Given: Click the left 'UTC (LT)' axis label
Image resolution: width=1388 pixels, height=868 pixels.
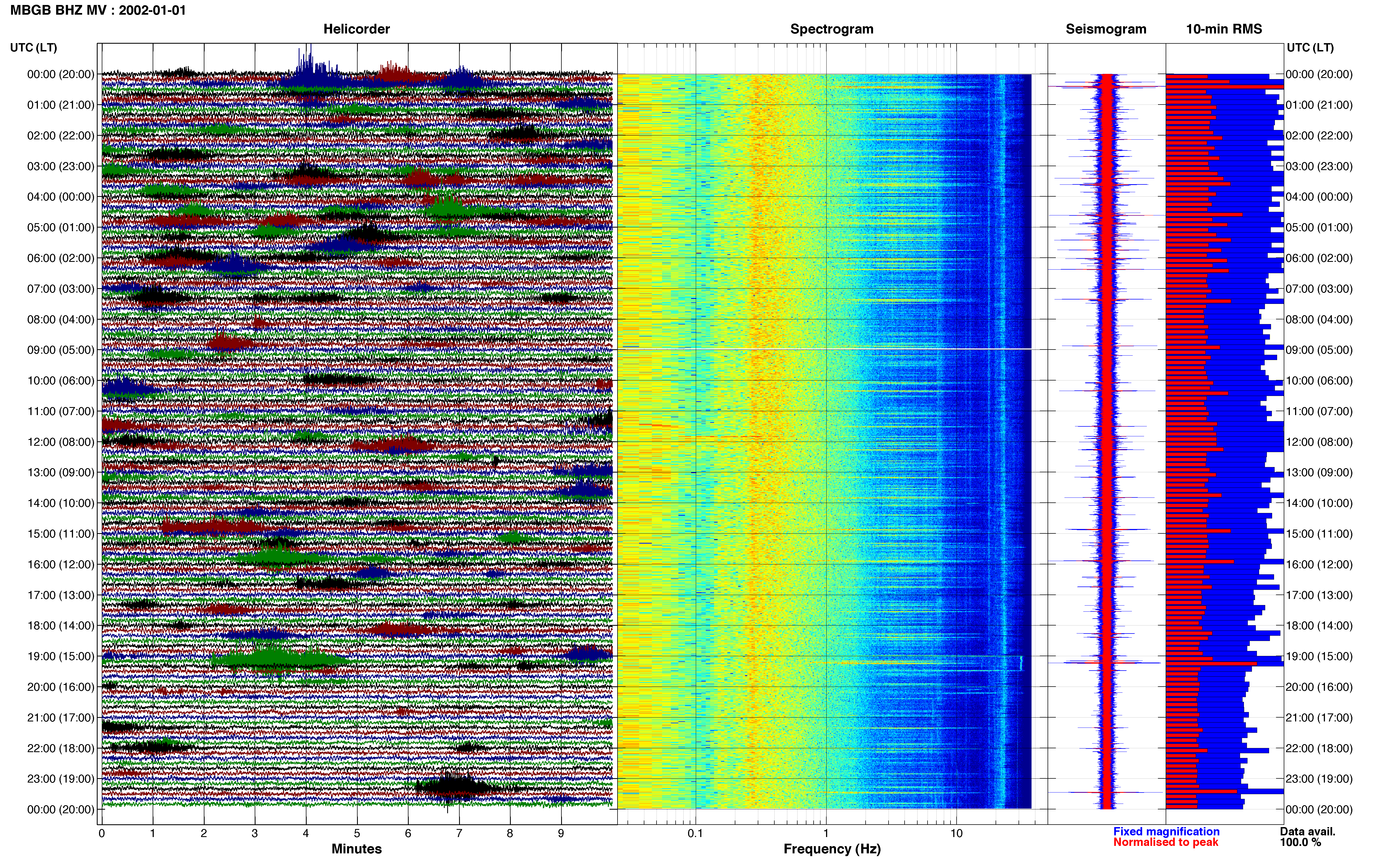Looking at the screenshot, I should [33, 48].
